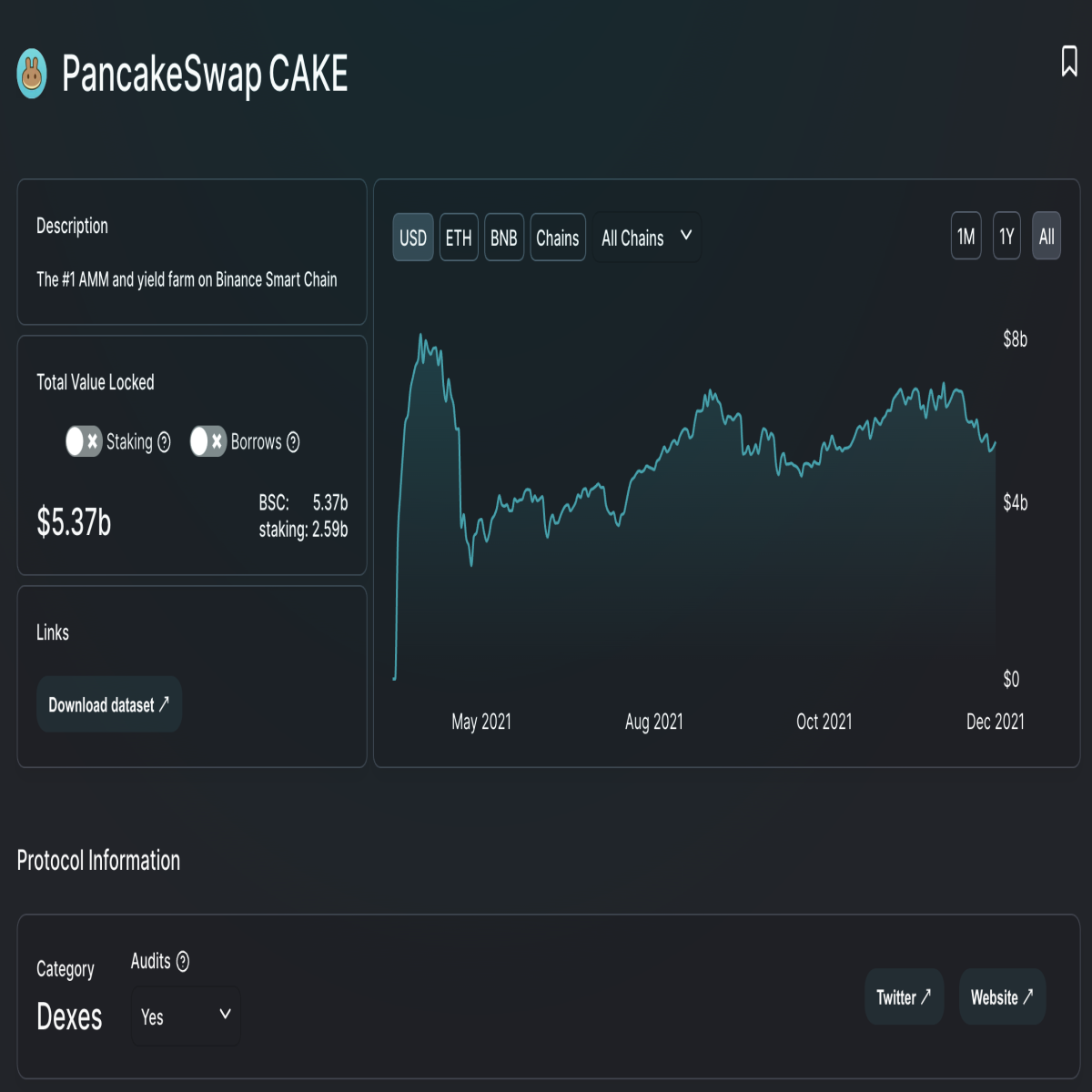Open the Audits Yes dropdown
The image size is (1092, 1092).
[x=186, y=1016]
